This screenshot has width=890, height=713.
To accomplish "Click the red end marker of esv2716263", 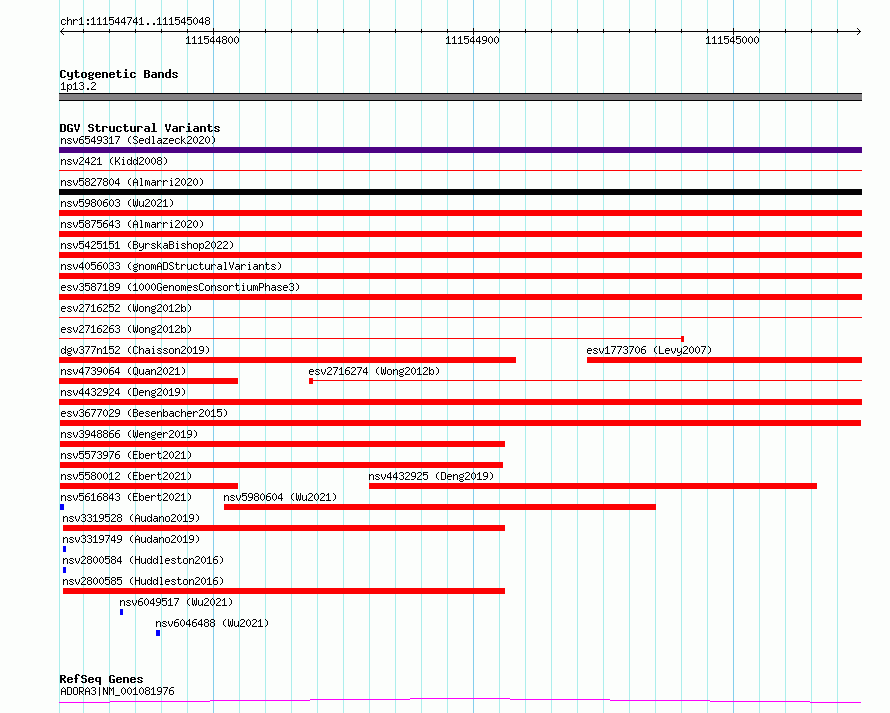I will (682, 339).
